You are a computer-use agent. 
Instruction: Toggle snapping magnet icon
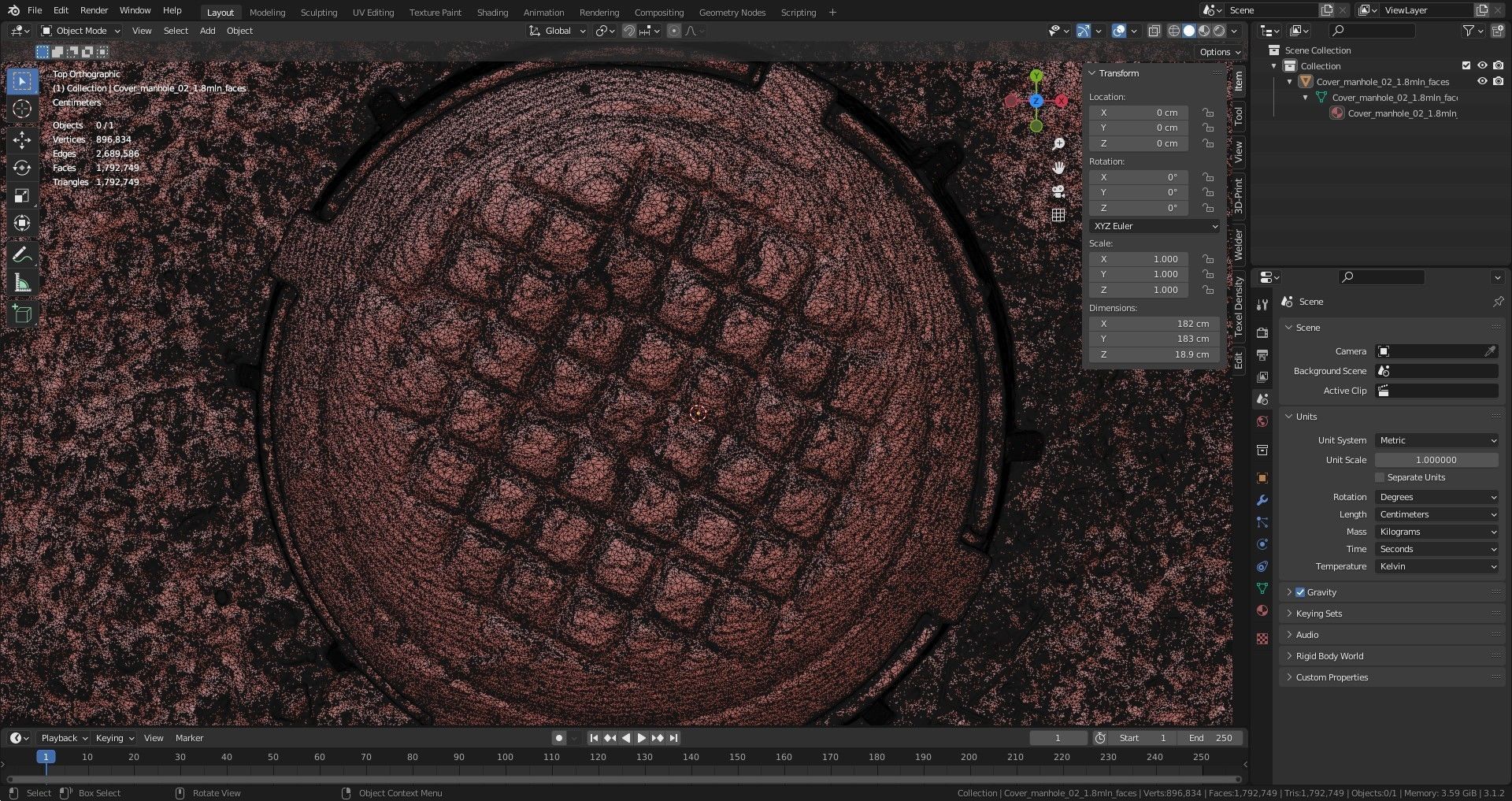(629, 31)
